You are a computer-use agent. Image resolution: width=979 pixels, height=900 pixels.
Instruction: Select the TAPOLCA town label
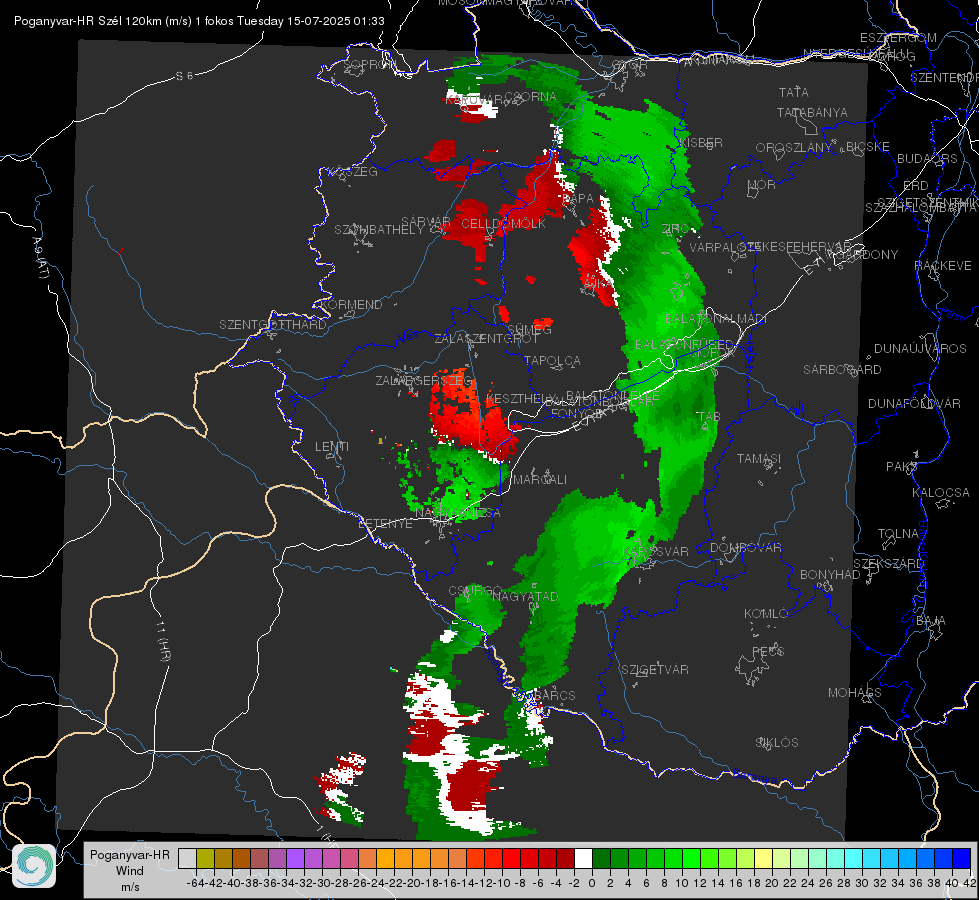coord(552,360)
